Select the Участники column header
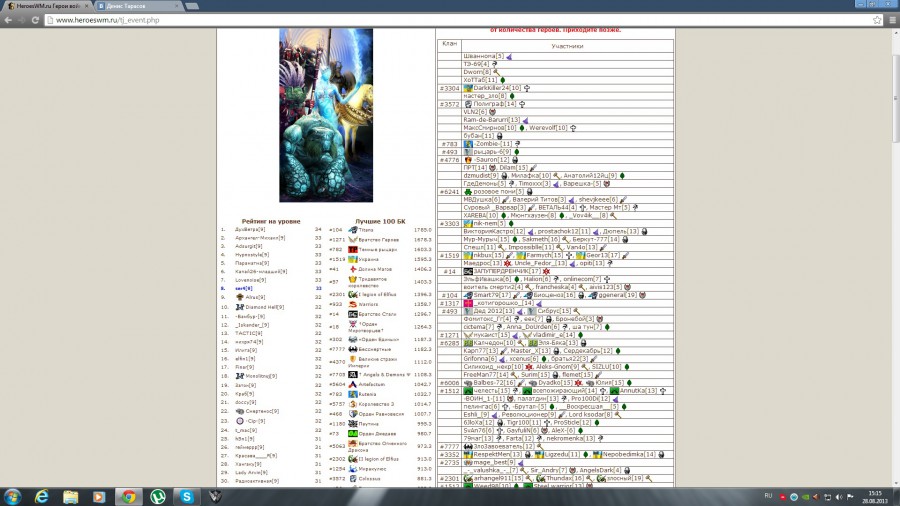The height and width of the screenshot is (506, 900). point(567,46)
